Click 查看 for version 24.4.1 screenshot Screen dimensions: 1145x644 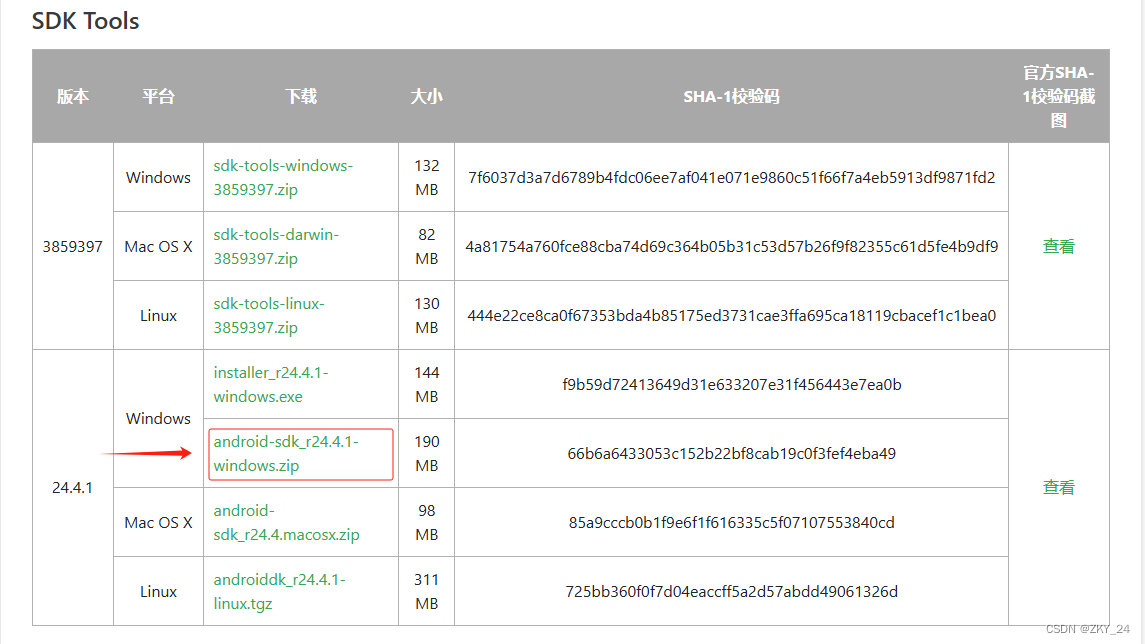1058,487
